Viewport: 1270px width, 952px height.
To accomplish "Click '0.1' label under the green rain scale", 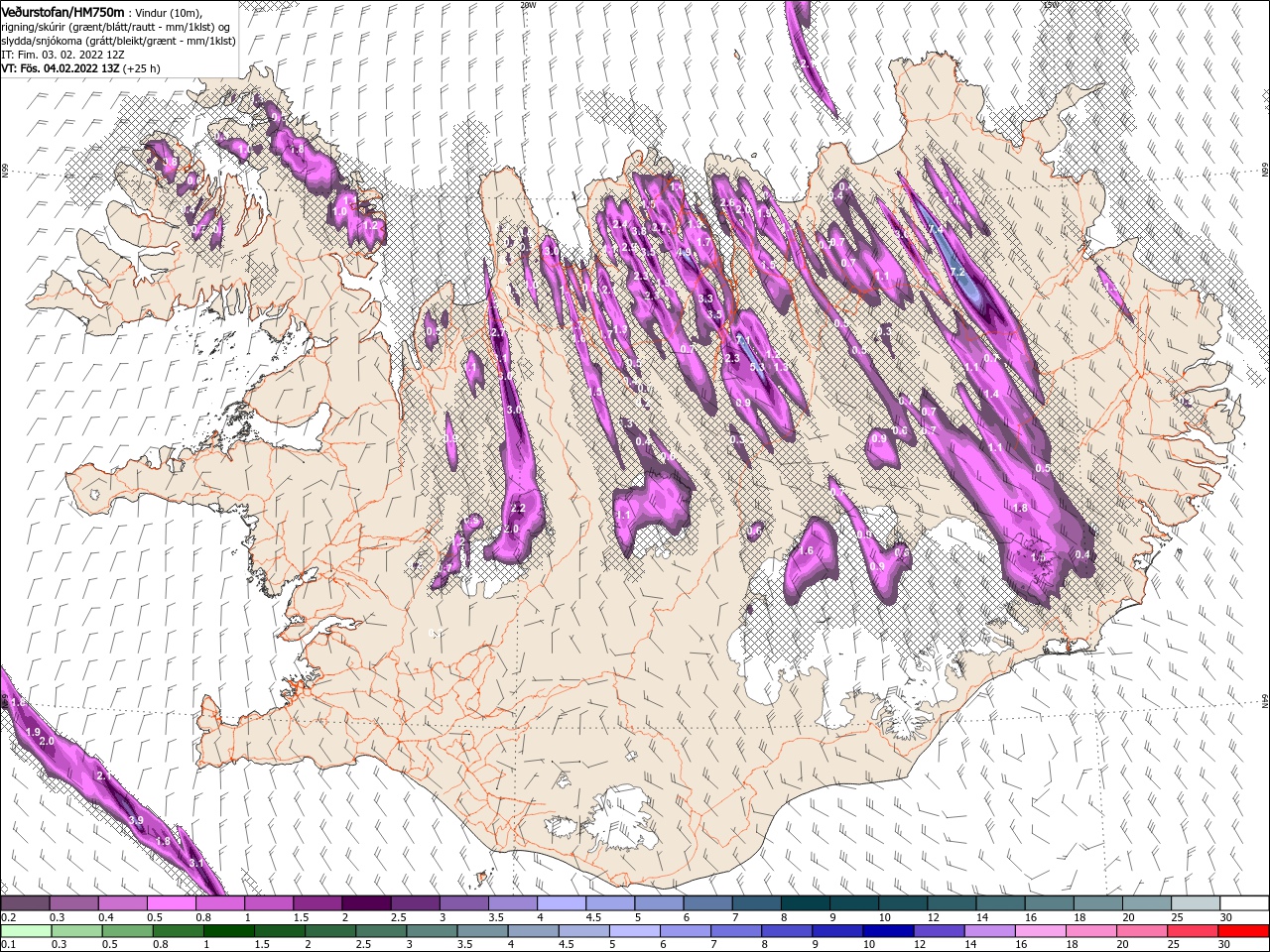I will pos(8,945).
